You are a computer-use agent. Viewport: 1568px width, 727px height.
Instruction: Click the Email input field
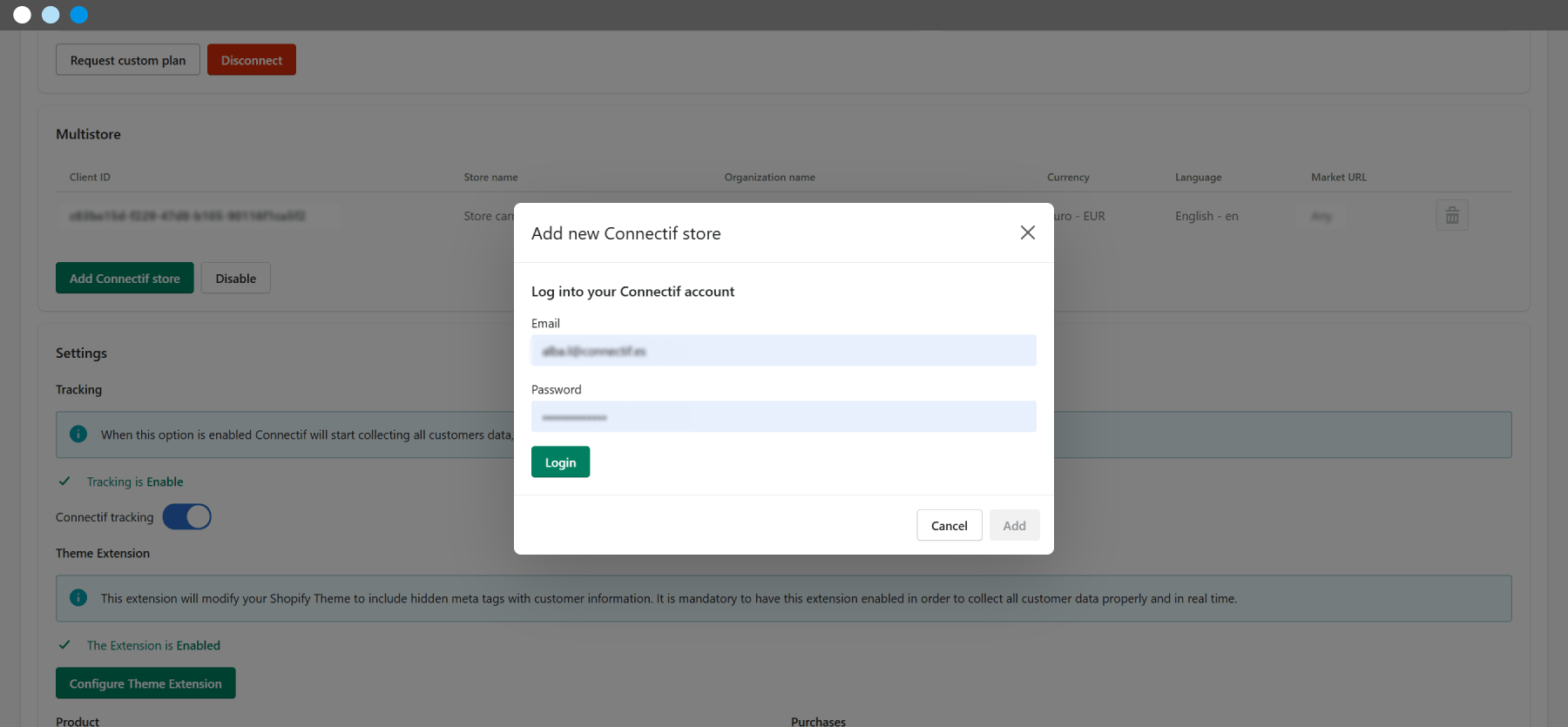784,351
